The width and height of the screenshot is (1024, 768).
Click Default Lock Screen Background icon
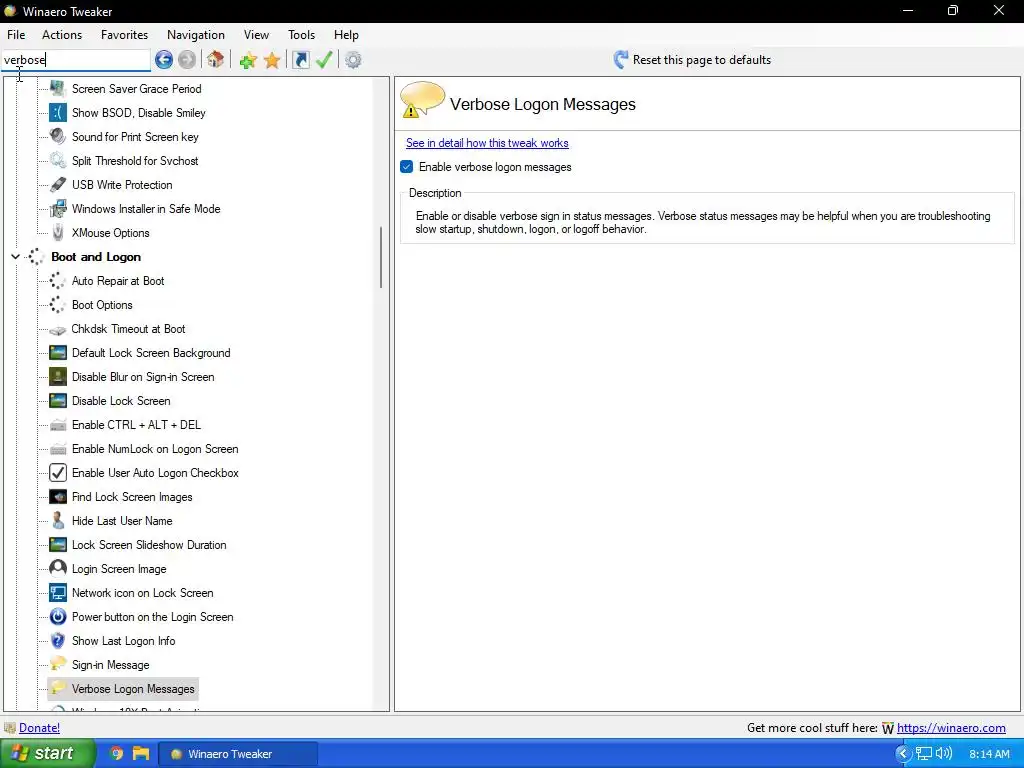pos(57,353)
